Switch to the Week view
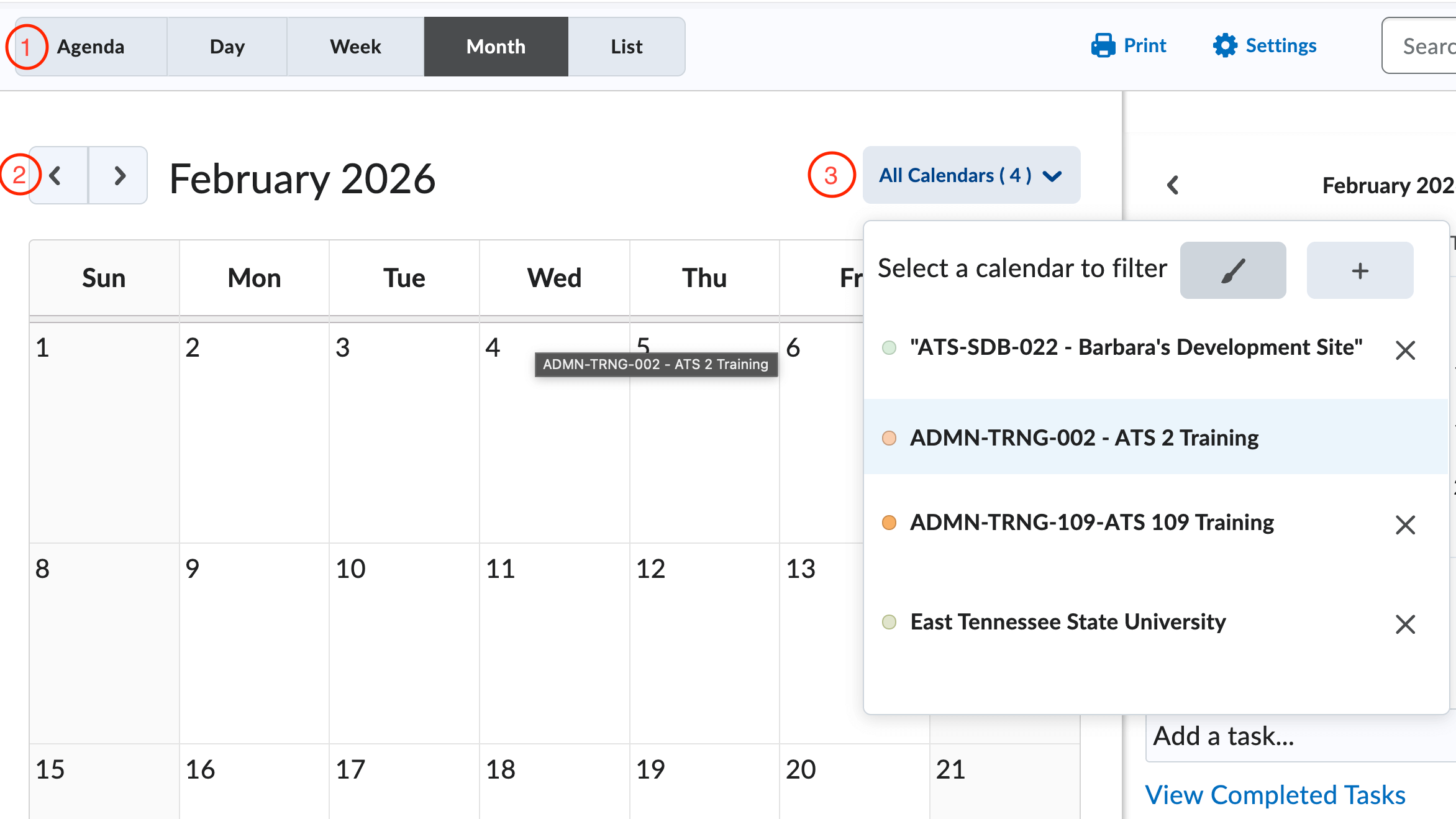Screen dimensions: 1456x819 355,46
